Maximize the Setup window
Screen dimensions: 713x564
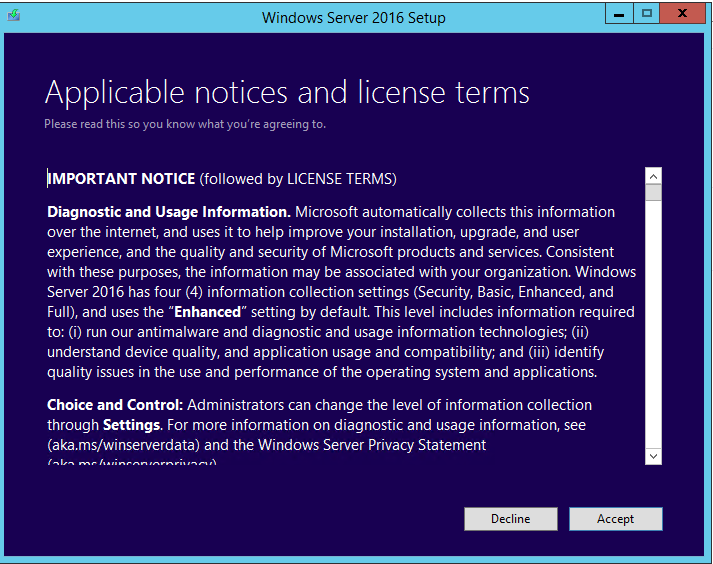(x=647, y=14)
